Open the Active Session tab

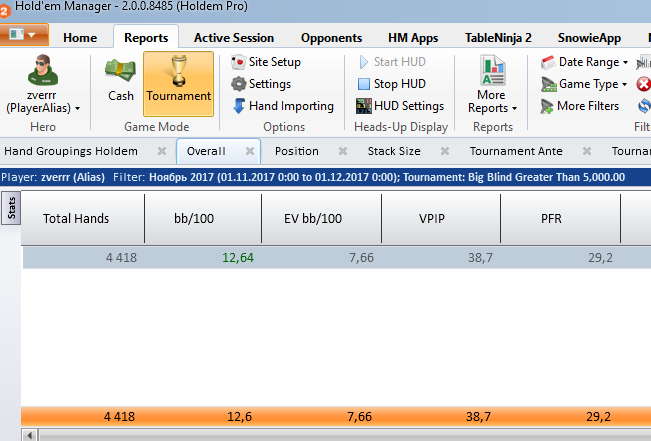click(x=234, y=38)
